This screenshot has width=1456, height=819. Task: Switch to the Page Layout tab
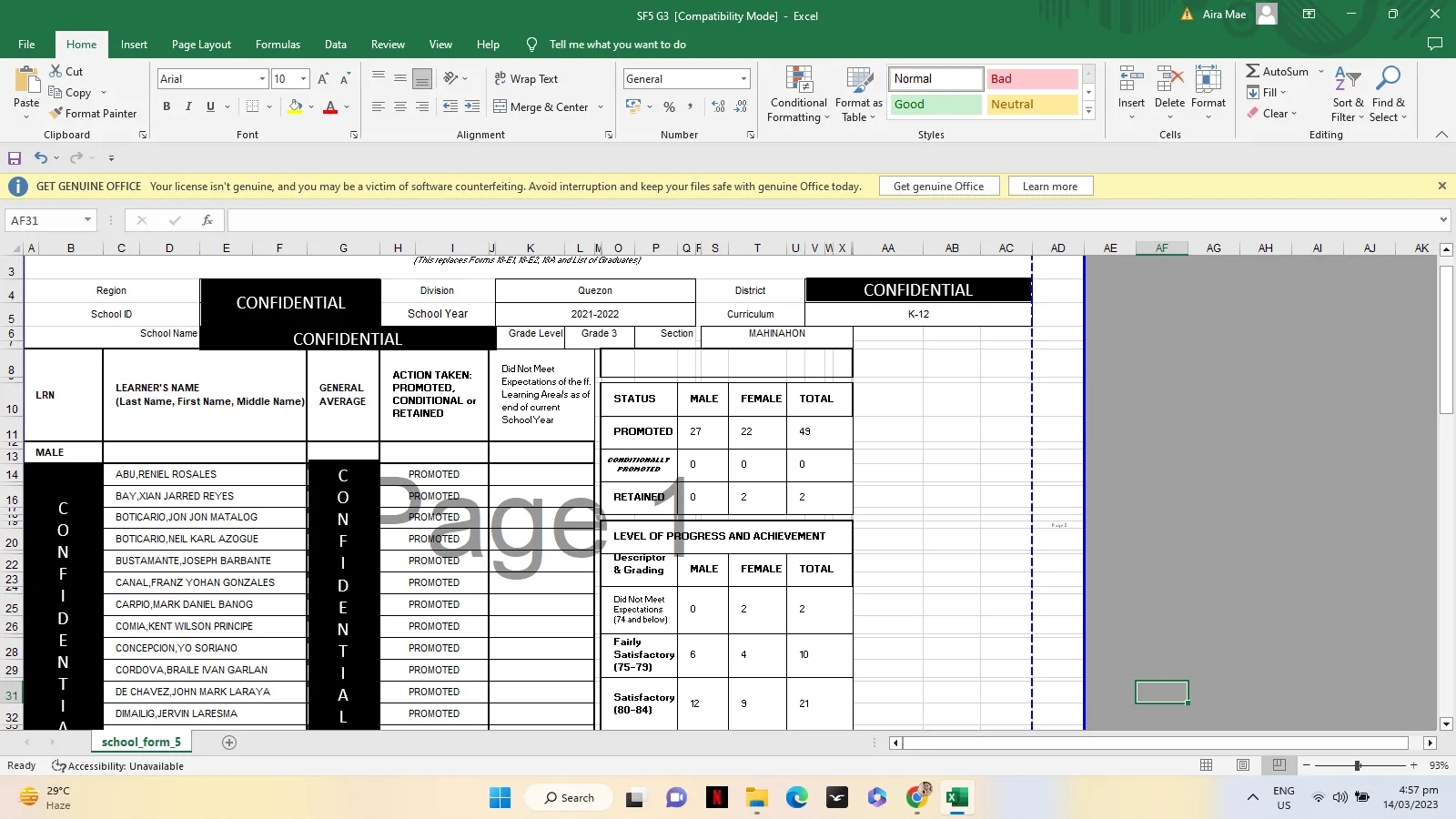pyautogui.click(x=201, y=45)
